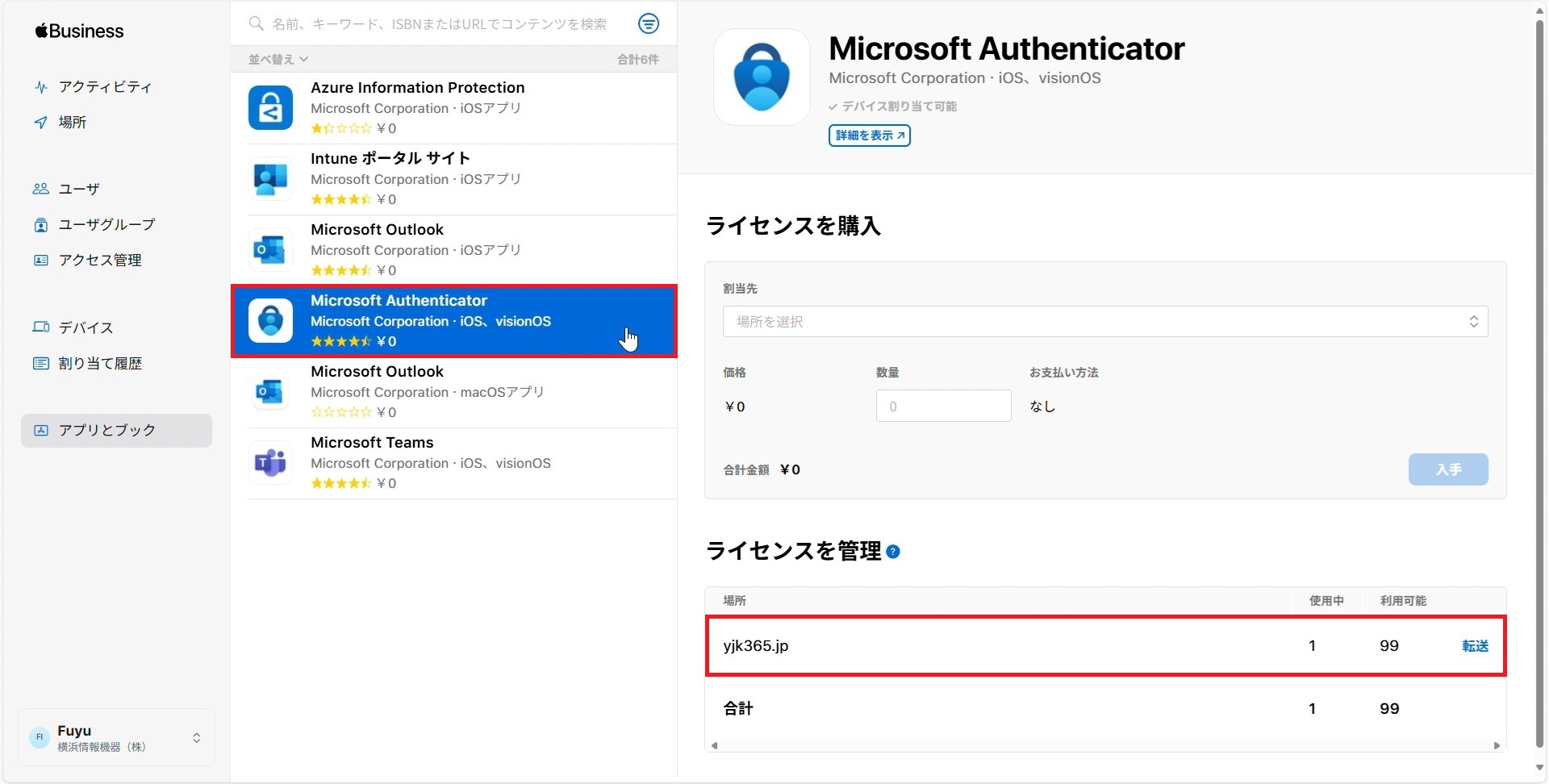Click the Intune ポータル サイト app icon
1549x784 pixels.
(270, 179)
